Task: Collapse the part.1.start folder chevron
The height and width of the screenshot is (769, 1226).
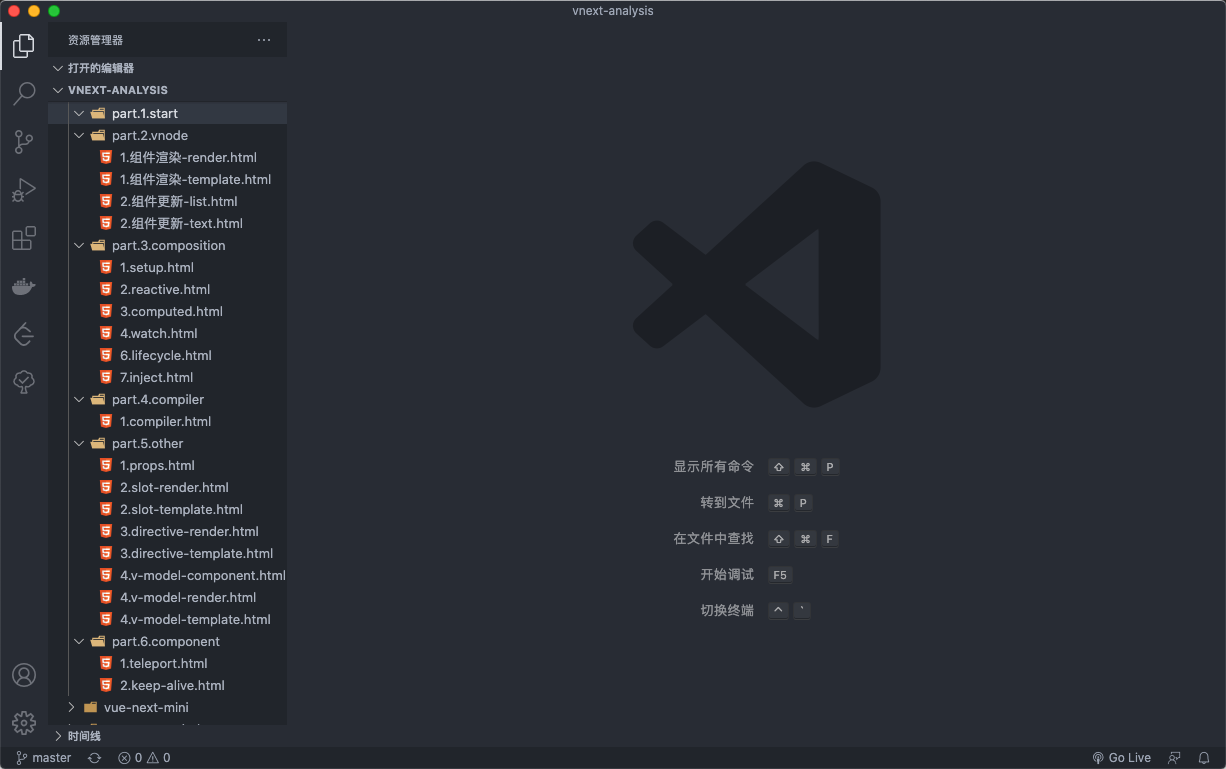Action: 79,113
